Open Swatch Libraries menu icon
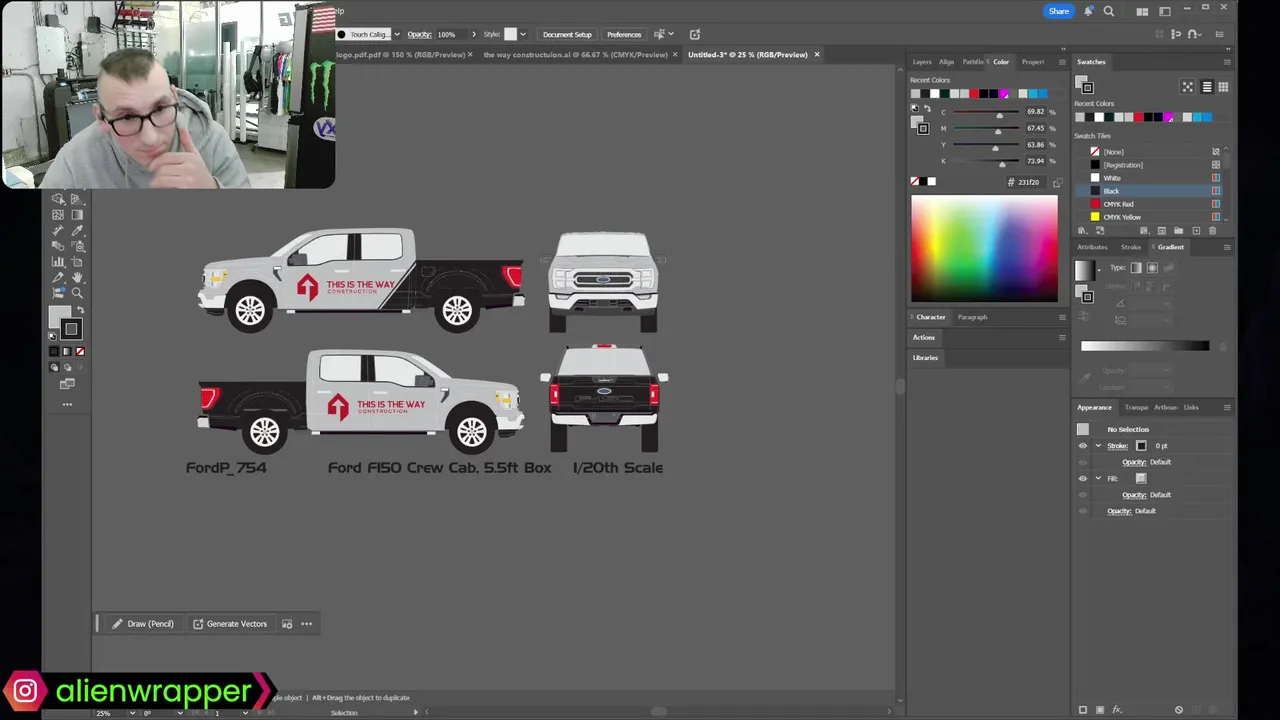The image size is (1280, 720). coord(1083,231)
